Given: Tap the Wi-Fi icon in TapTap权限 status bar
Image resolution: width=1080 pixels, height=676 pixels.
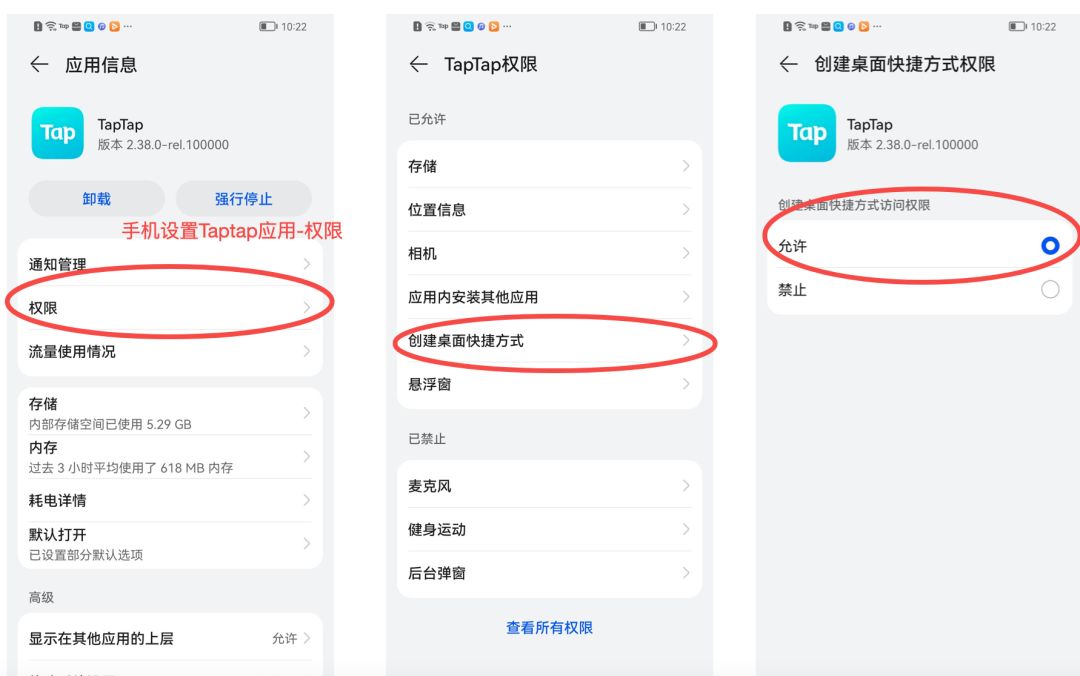Looking at the screenshot, I should (x=430, y=26).
